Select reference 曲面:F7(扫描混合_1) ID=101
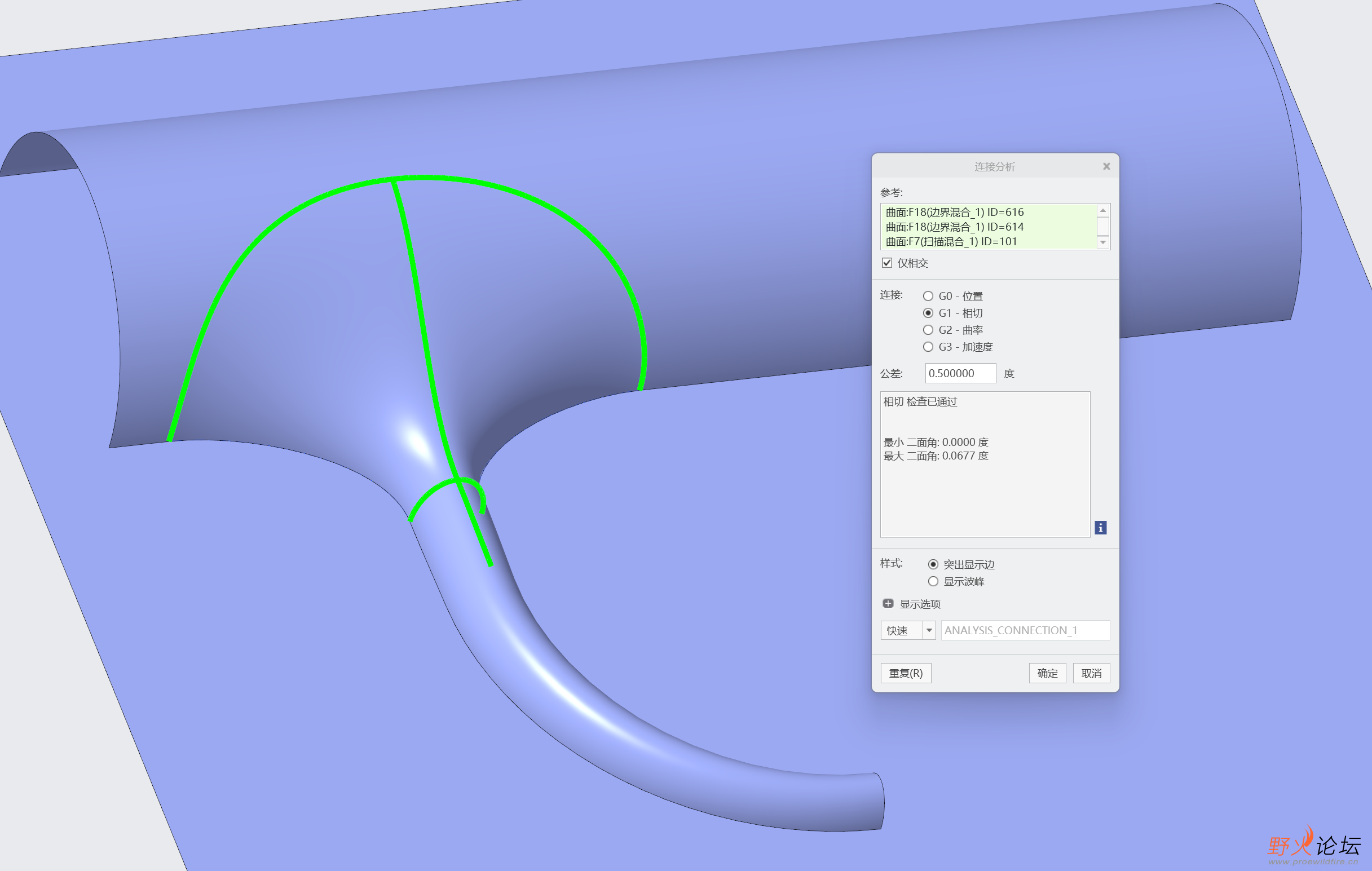 point(951,241)
